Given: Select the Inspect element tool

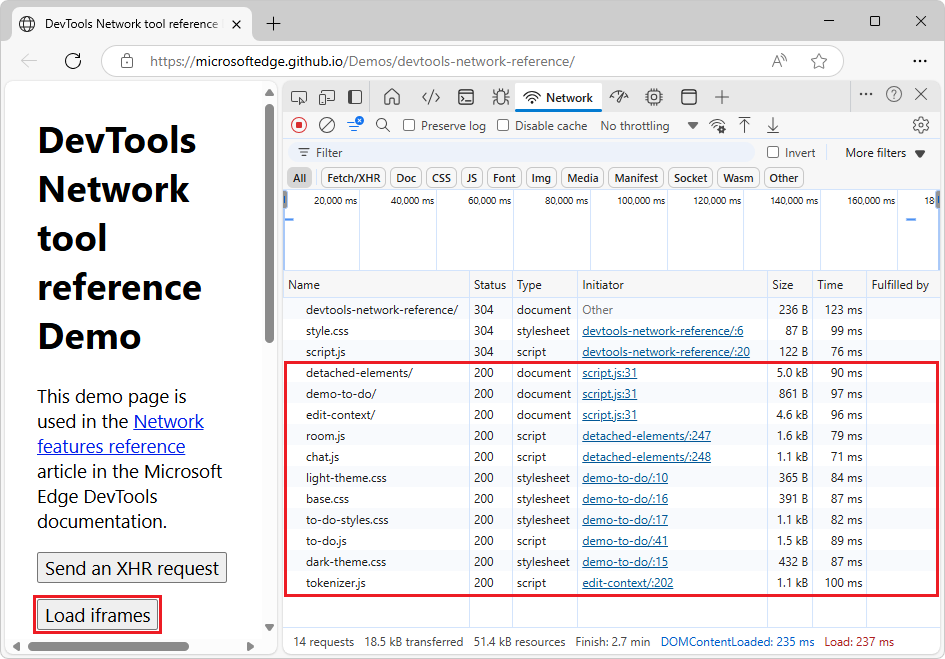Looking at the screenshot, I should [x=298, y=97].
